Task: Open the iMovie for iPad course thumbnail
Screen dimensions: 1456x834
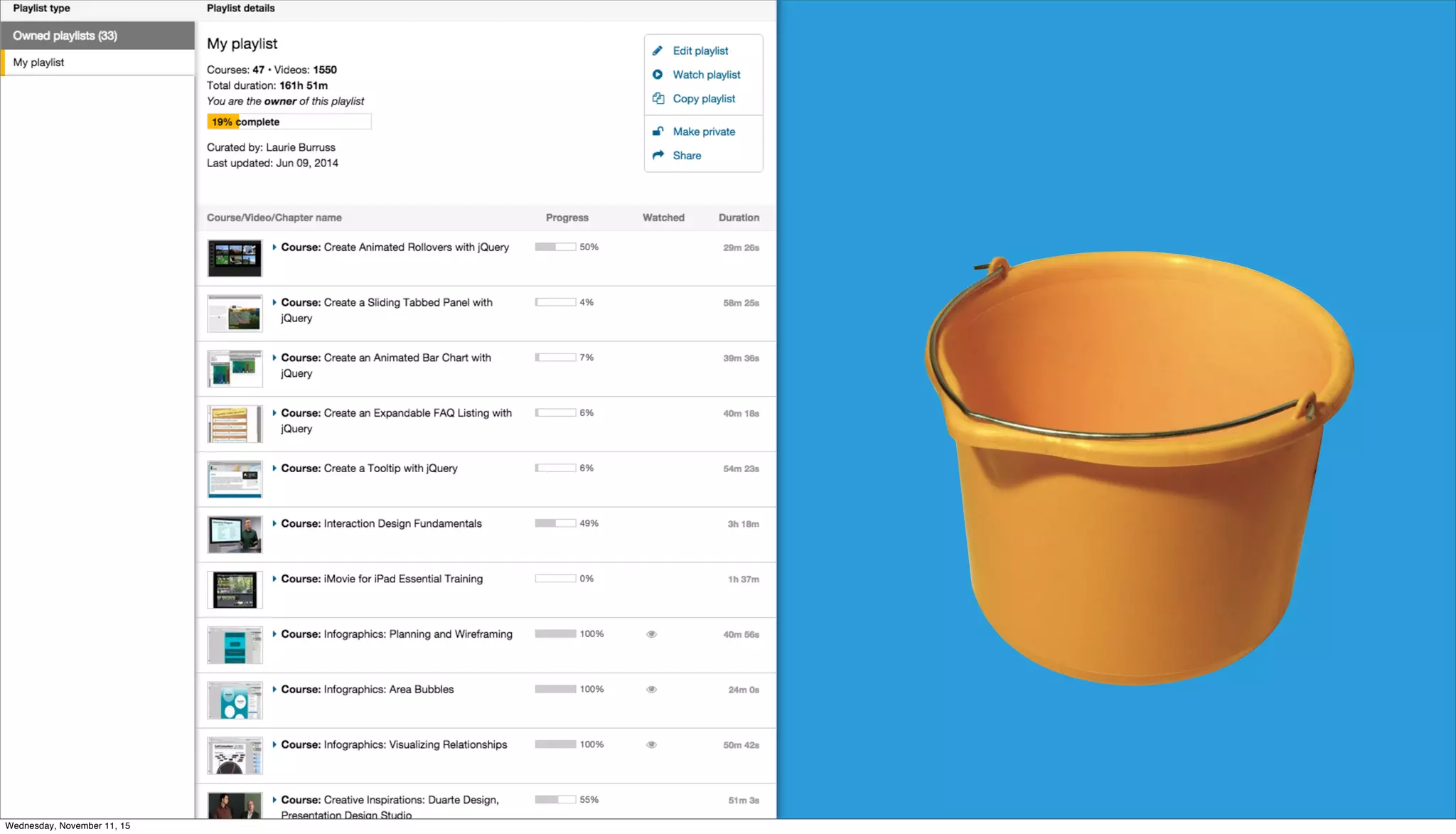Action: [x=235, y=590]
